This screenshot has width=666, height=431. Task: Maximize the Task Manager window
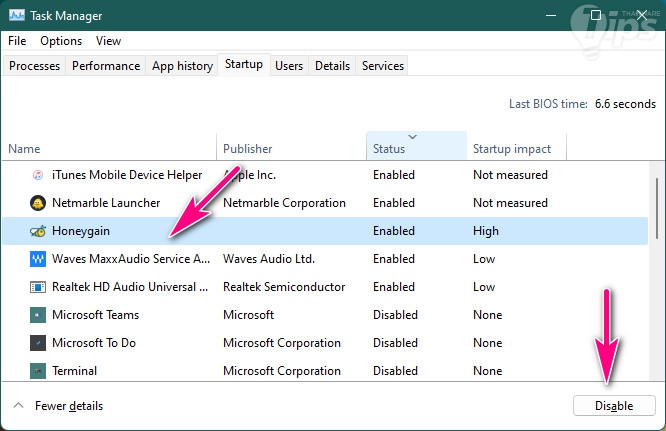tap(596, 15)
